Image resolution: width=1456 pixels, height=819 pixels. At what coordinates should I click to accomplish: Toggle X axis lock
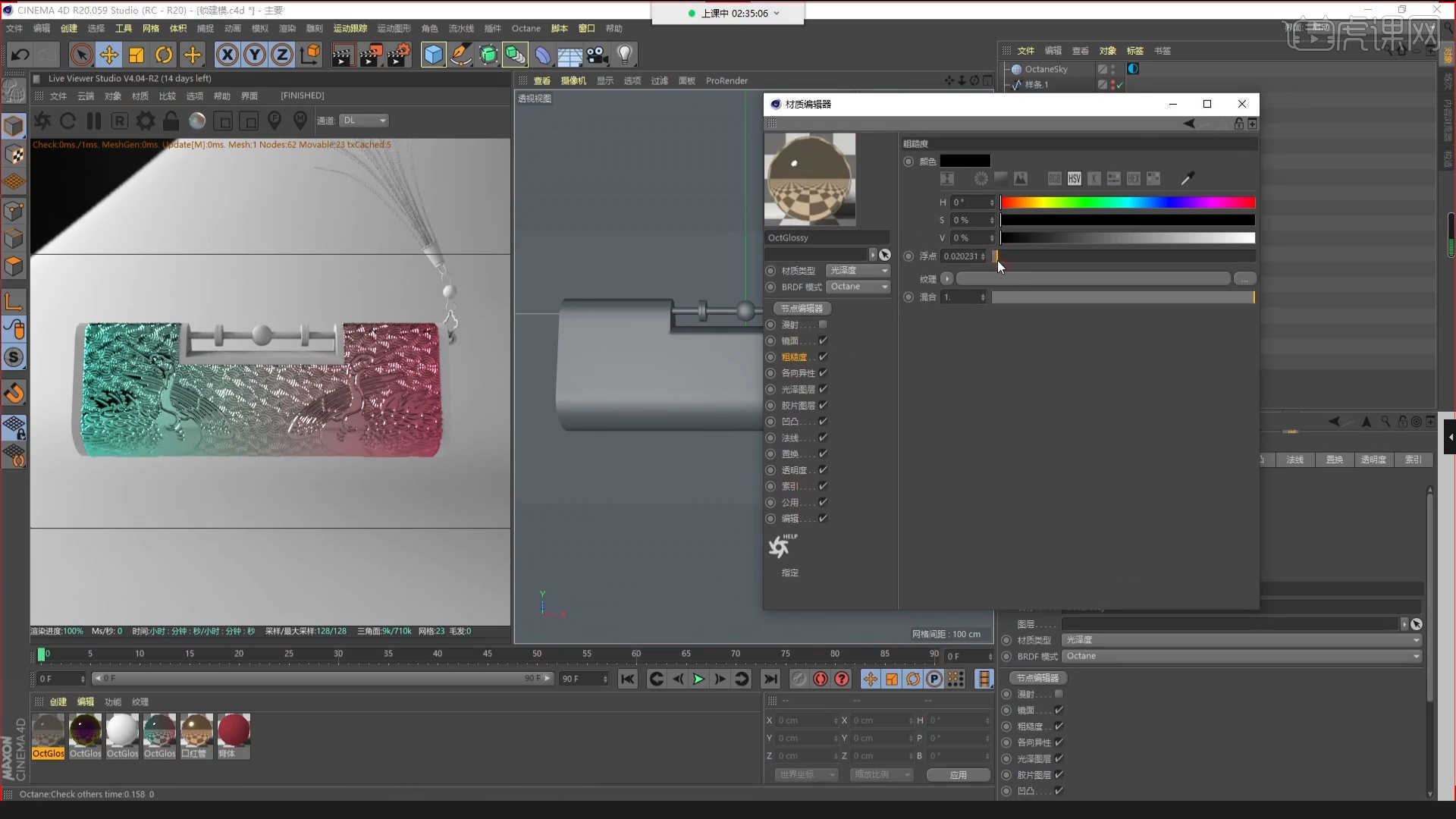(x=227, y=55)
